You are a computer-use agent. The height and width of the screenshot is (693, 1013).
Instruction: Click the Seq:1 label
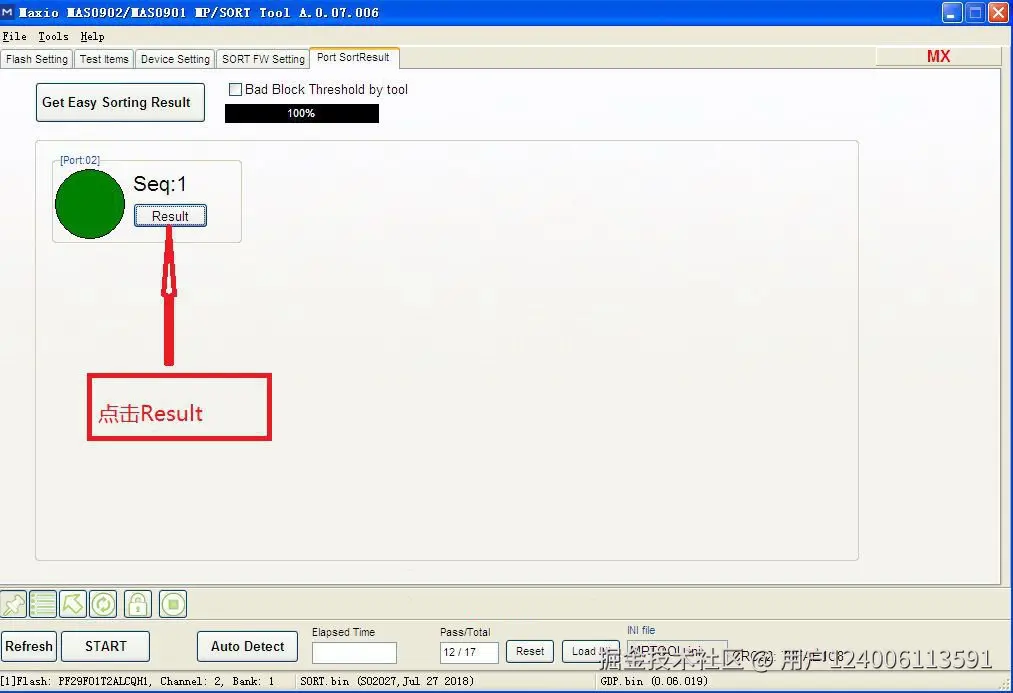[160, 184]
